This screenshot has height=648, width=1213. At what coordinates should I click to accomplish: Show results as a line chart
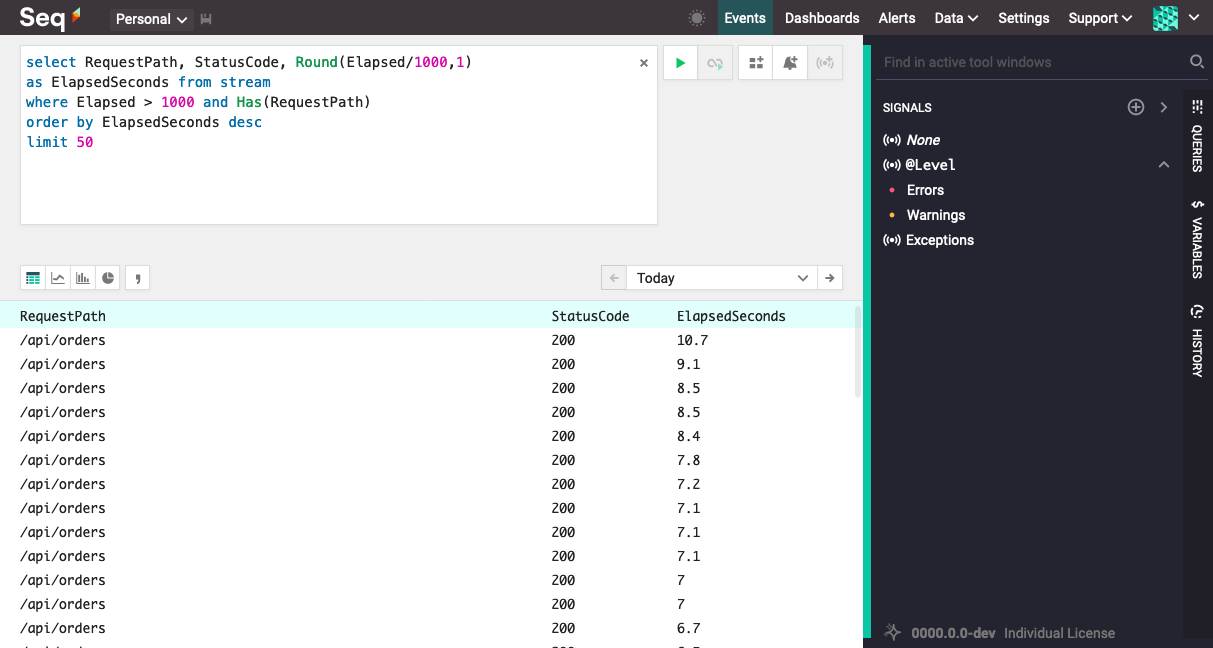[58, 278]
